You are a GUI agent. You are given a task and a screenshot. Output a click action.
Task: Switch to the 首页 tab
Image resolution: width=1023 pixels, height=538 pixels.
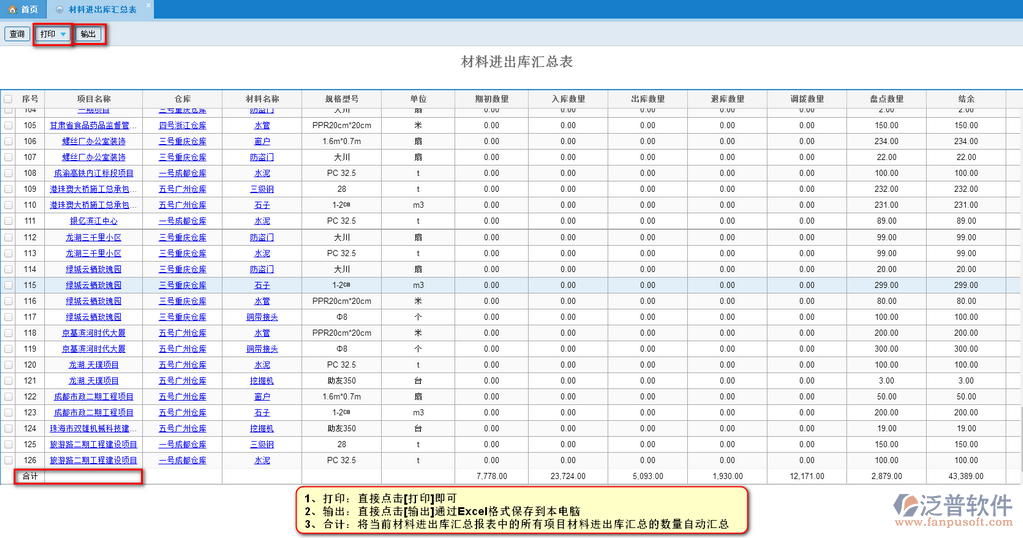tap(28, 9)
